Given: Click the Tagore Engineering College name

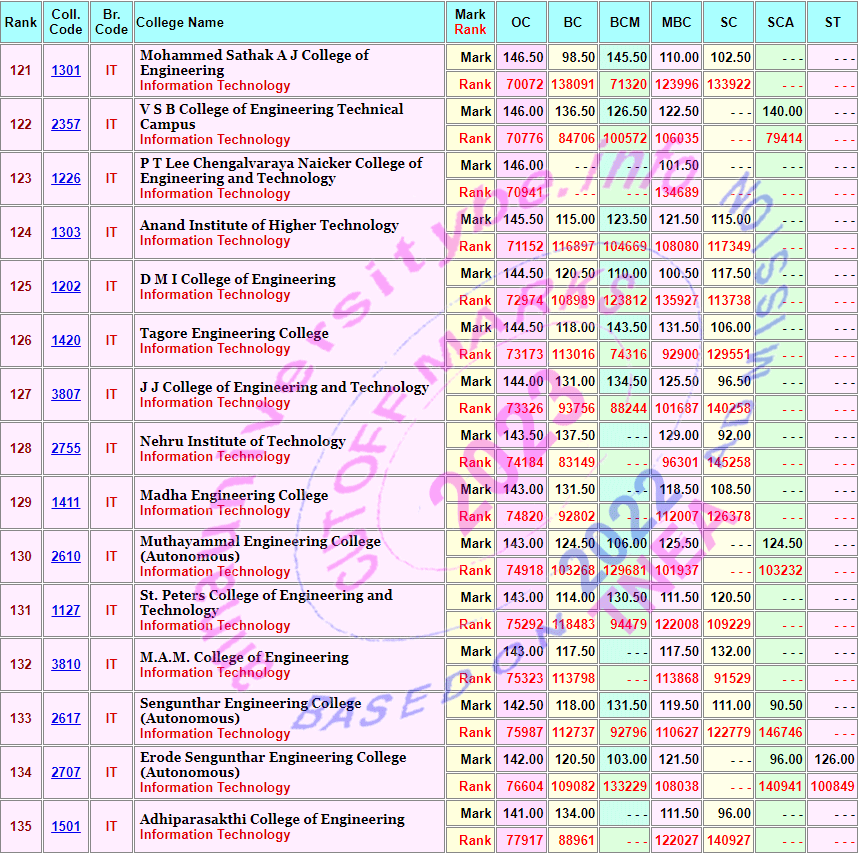Looking at the screenshot, I should [x=234, y=333].
